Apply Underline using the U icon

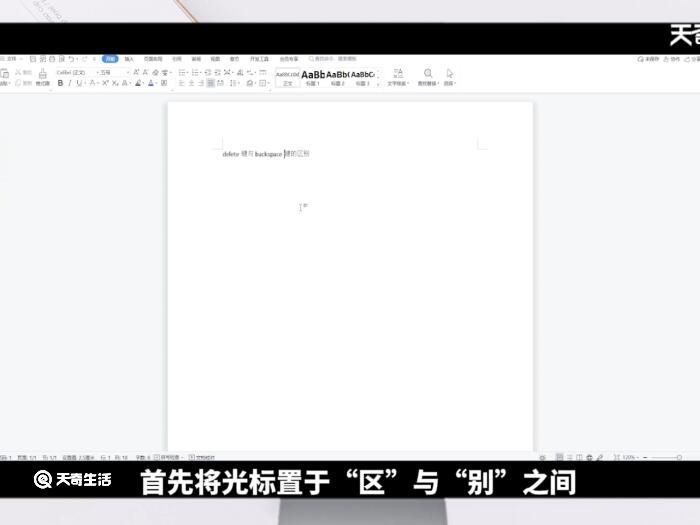coord(79,83)
